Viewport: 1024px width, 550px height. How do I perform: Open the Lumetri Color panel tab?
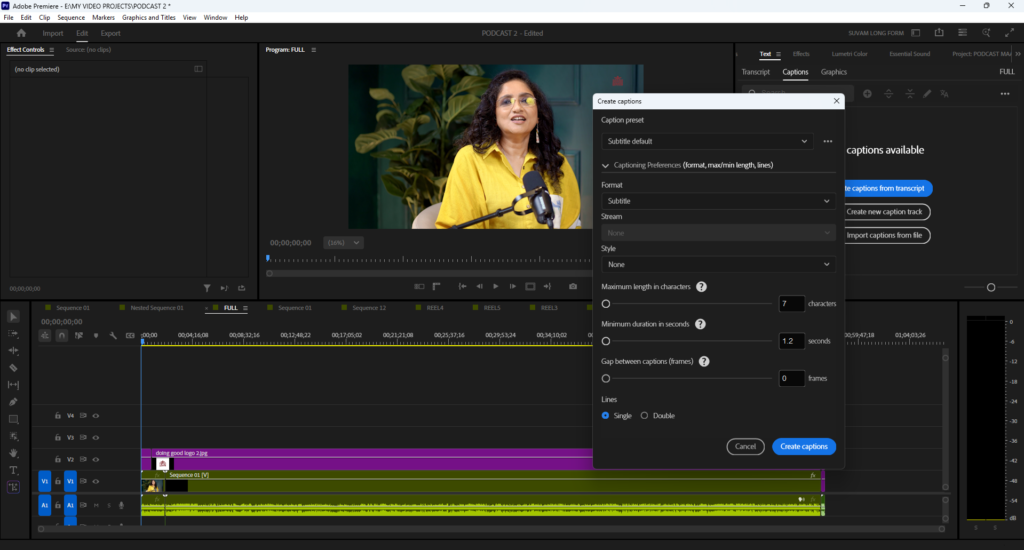[849, 54]
